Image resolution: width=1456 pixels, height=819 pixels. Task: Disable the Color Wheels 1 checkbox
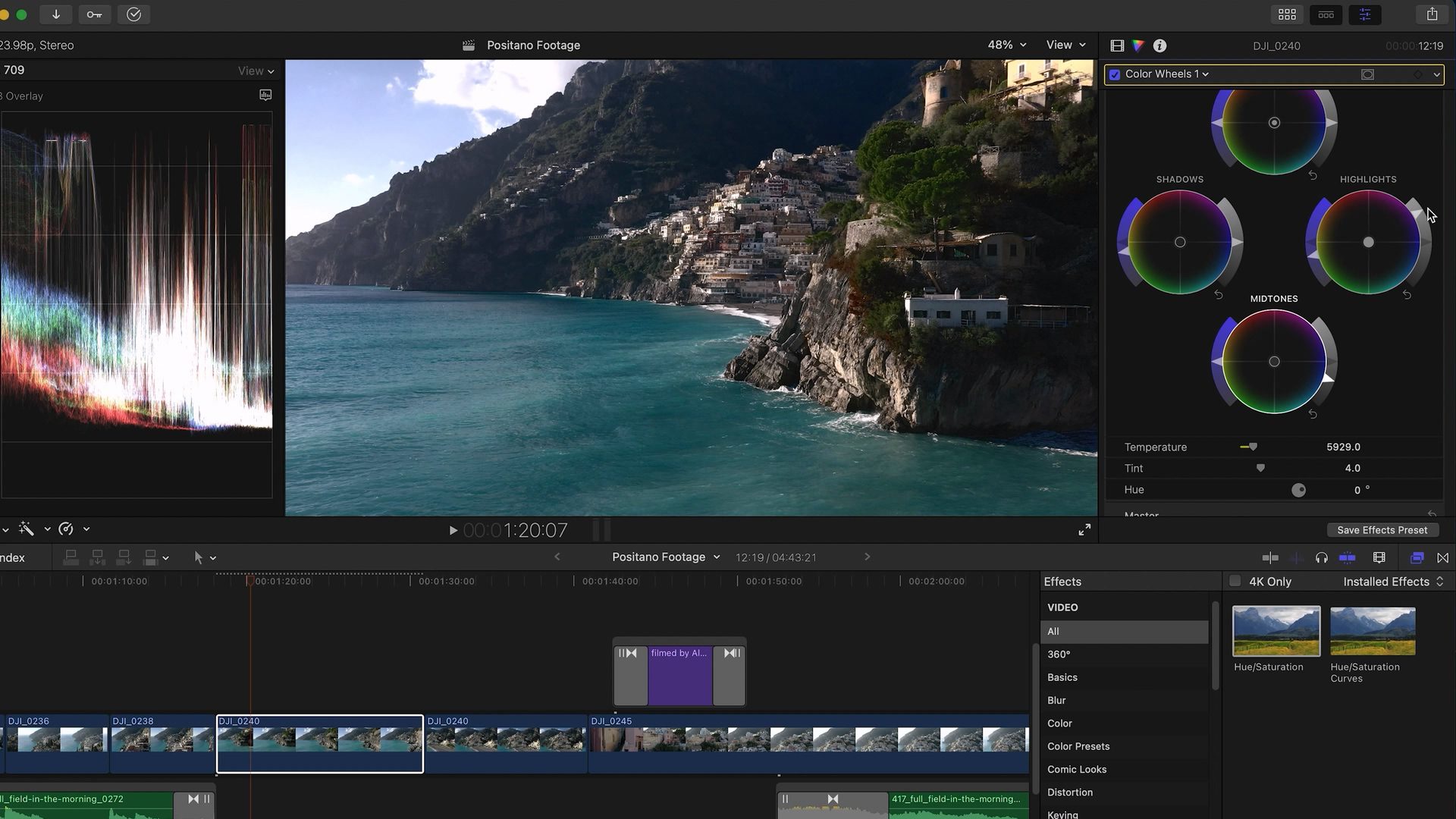pyautogui.click(x=1115, y=74)
